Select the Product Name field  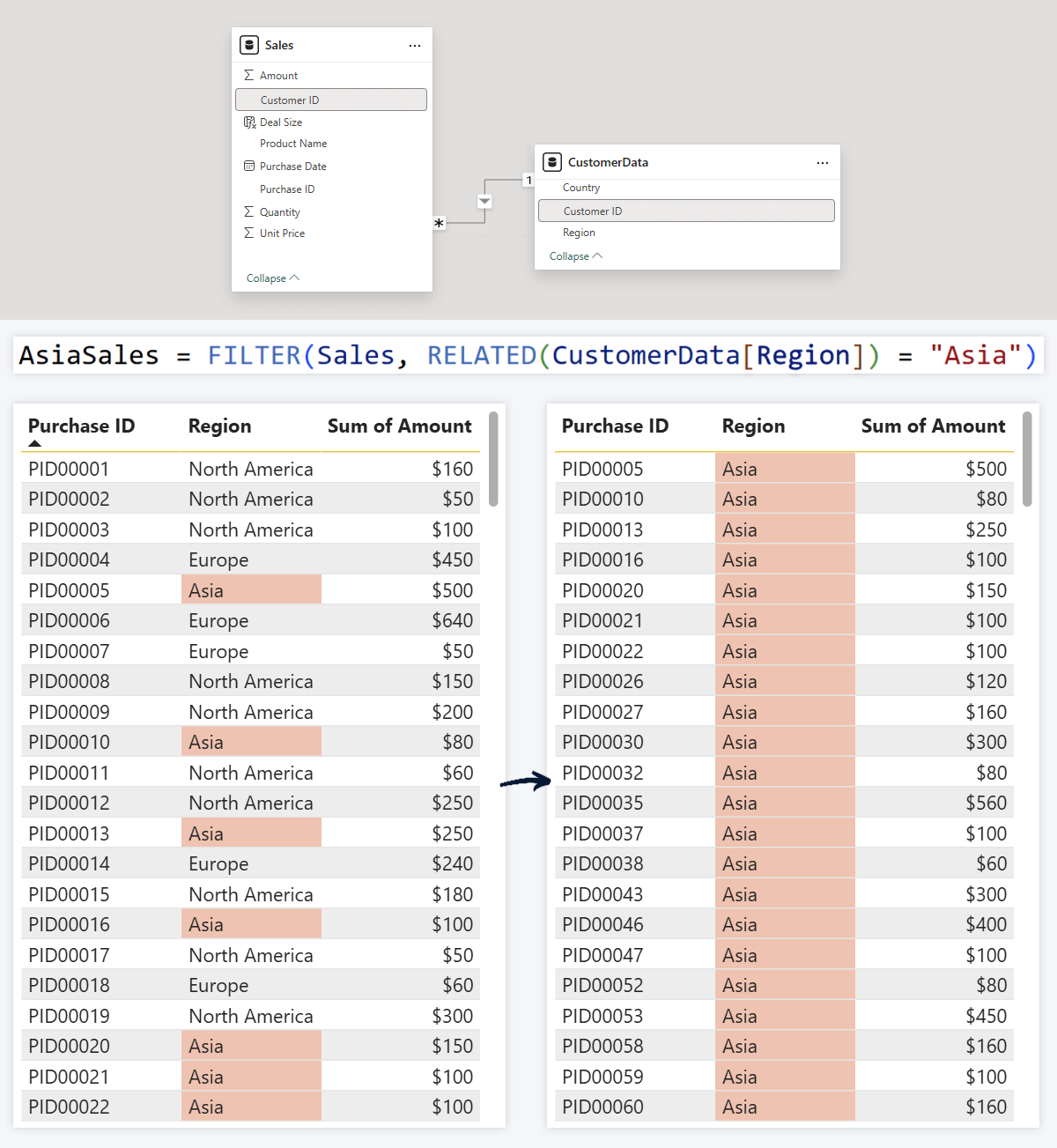pos(293,144)
